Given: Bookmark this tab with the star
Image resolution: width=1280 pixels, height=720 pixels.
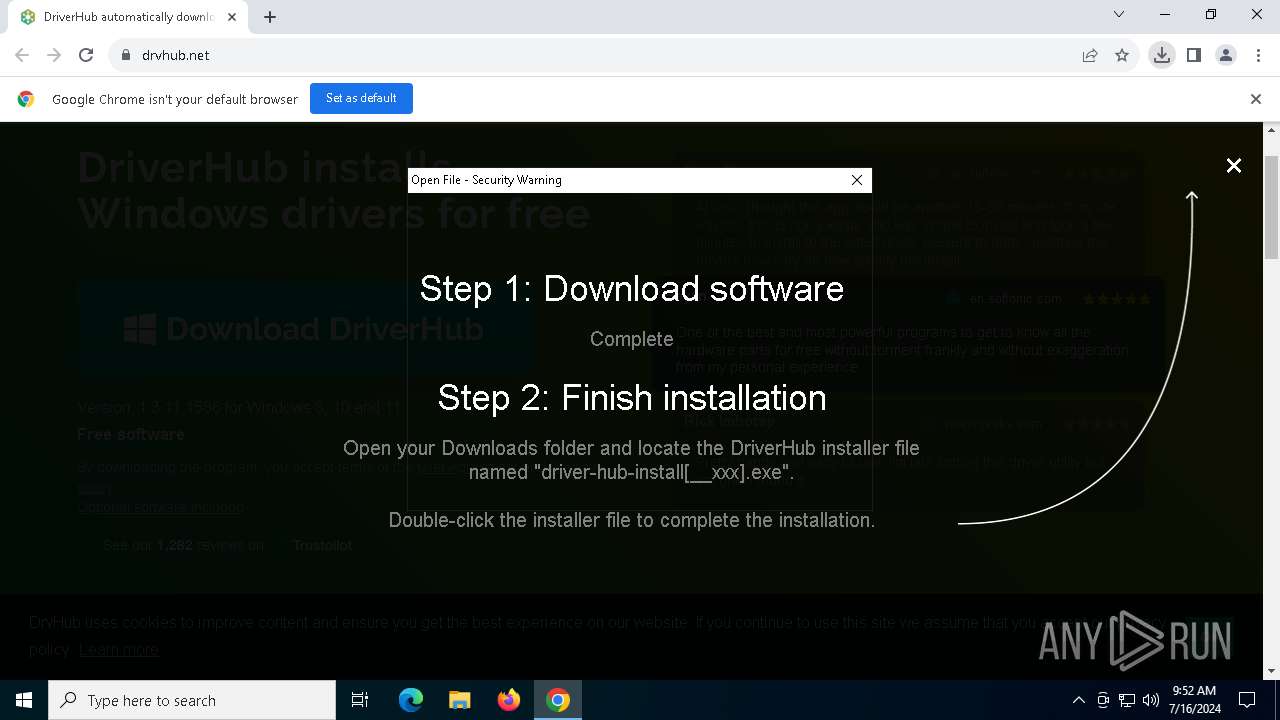Looking at the screenshot, I should (1122, 55).
